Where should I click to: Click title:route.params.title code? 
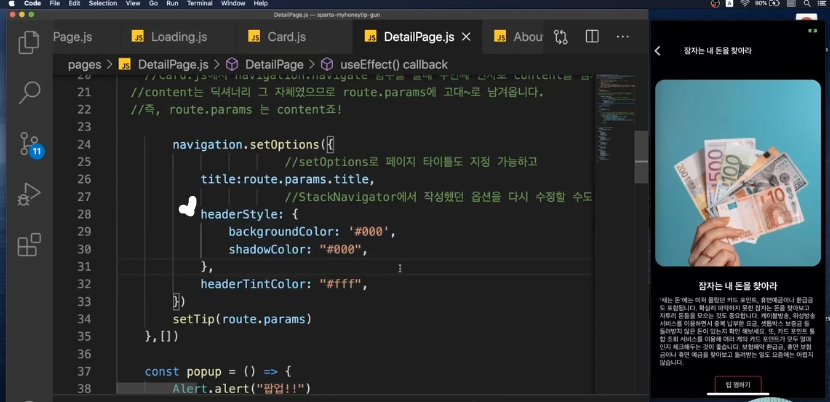(x=287, y=180)
